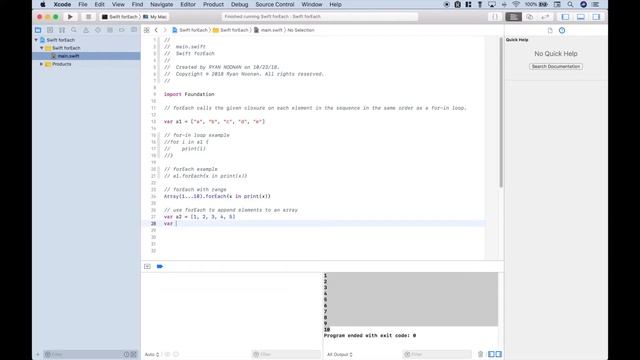The height and width of the screenshot is (360, 640).
Task: Toggle the Inspectors panel visibility
Action: (596, 17)
